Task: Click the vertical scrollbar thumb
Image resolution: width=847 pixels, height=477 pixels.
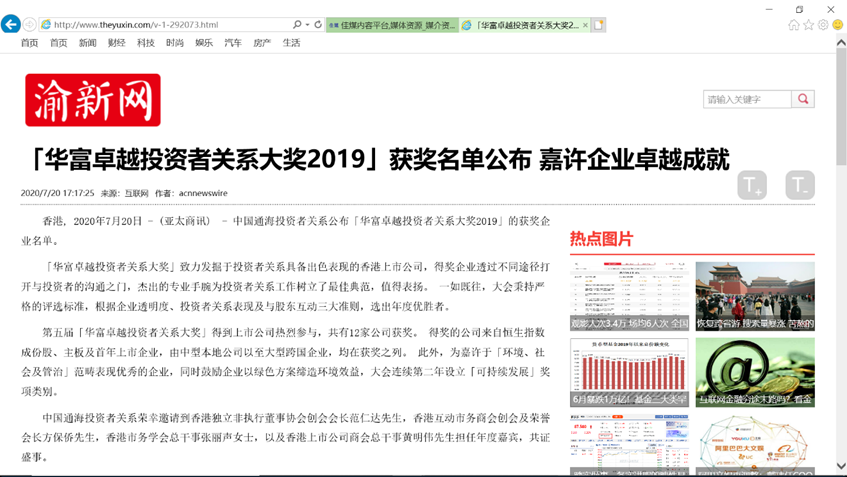Action: pos(841,106)
